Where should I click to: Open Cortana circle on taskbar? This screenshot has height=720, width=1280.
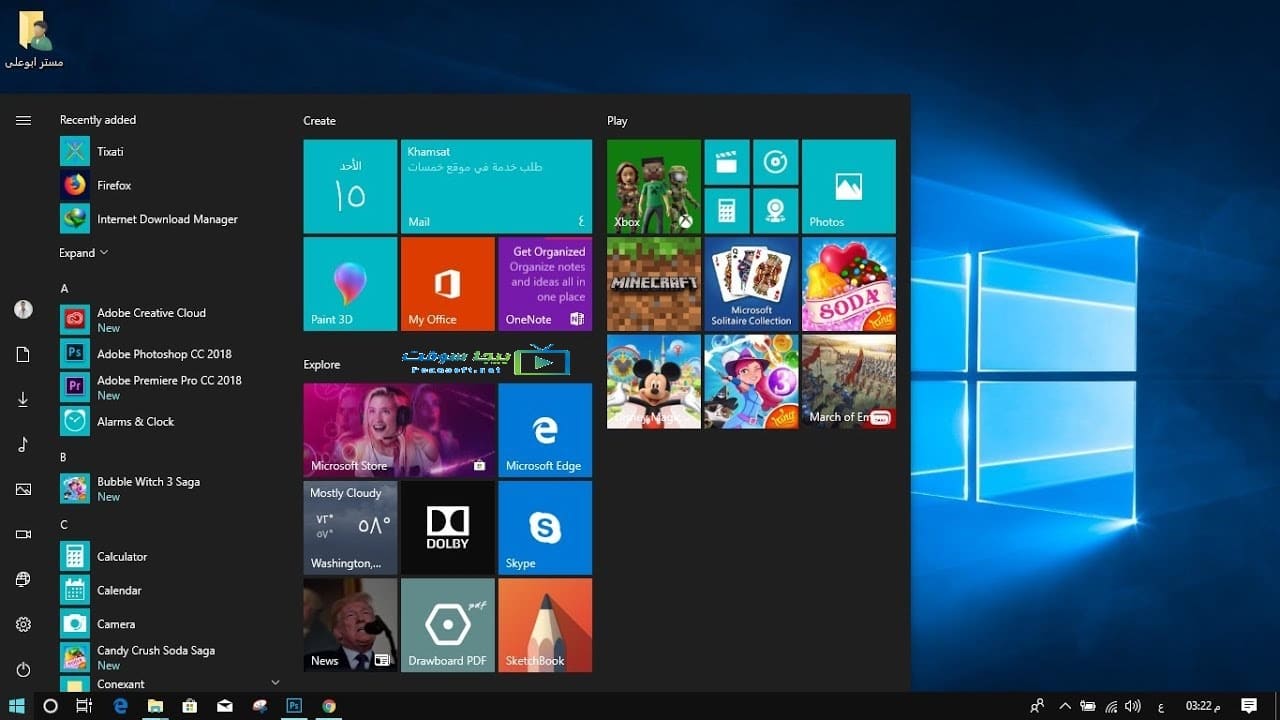tap(50, 706)
